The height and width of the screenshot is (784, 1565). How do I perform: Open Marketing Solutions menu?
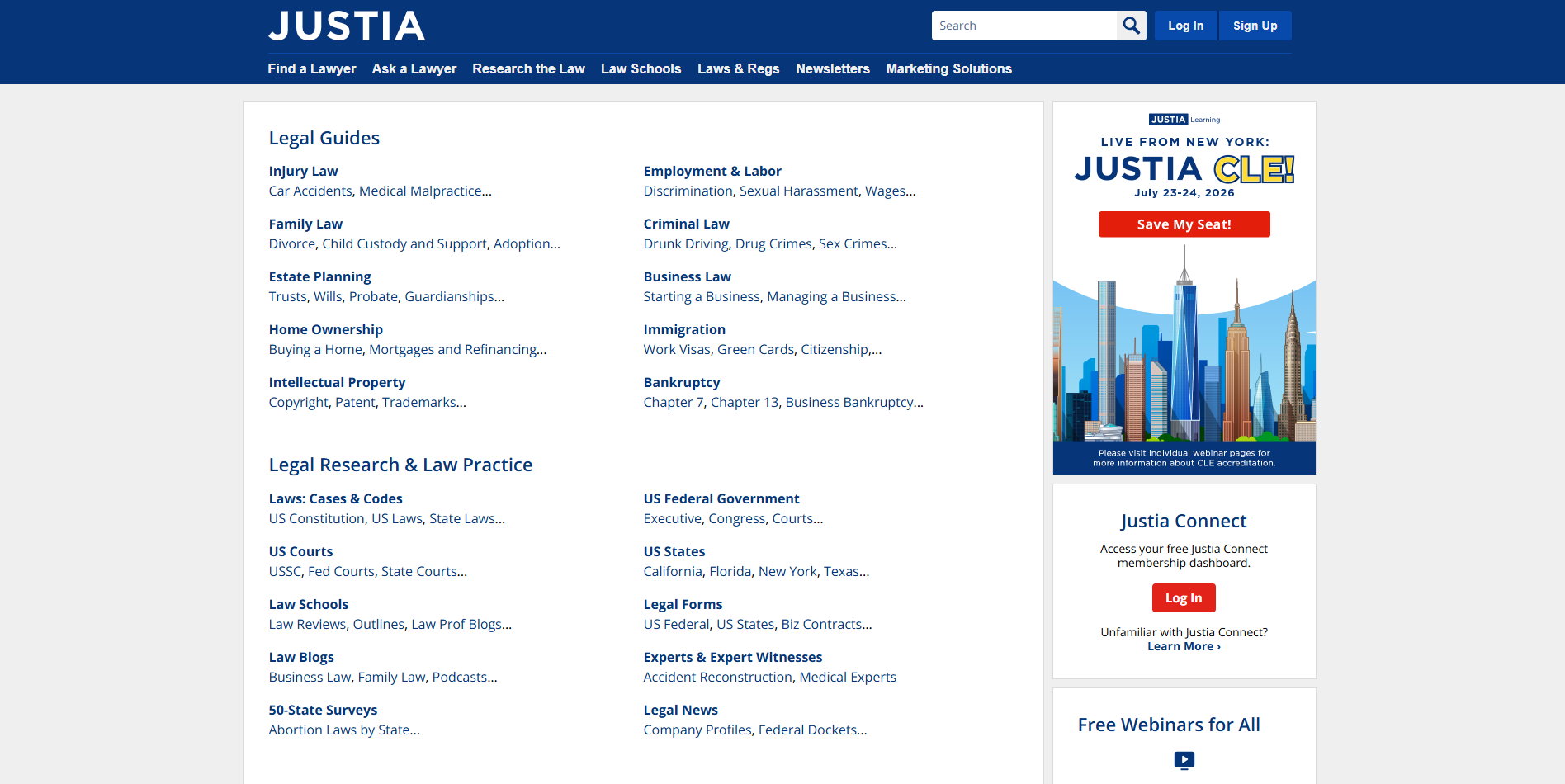click(x=948, y=68)
